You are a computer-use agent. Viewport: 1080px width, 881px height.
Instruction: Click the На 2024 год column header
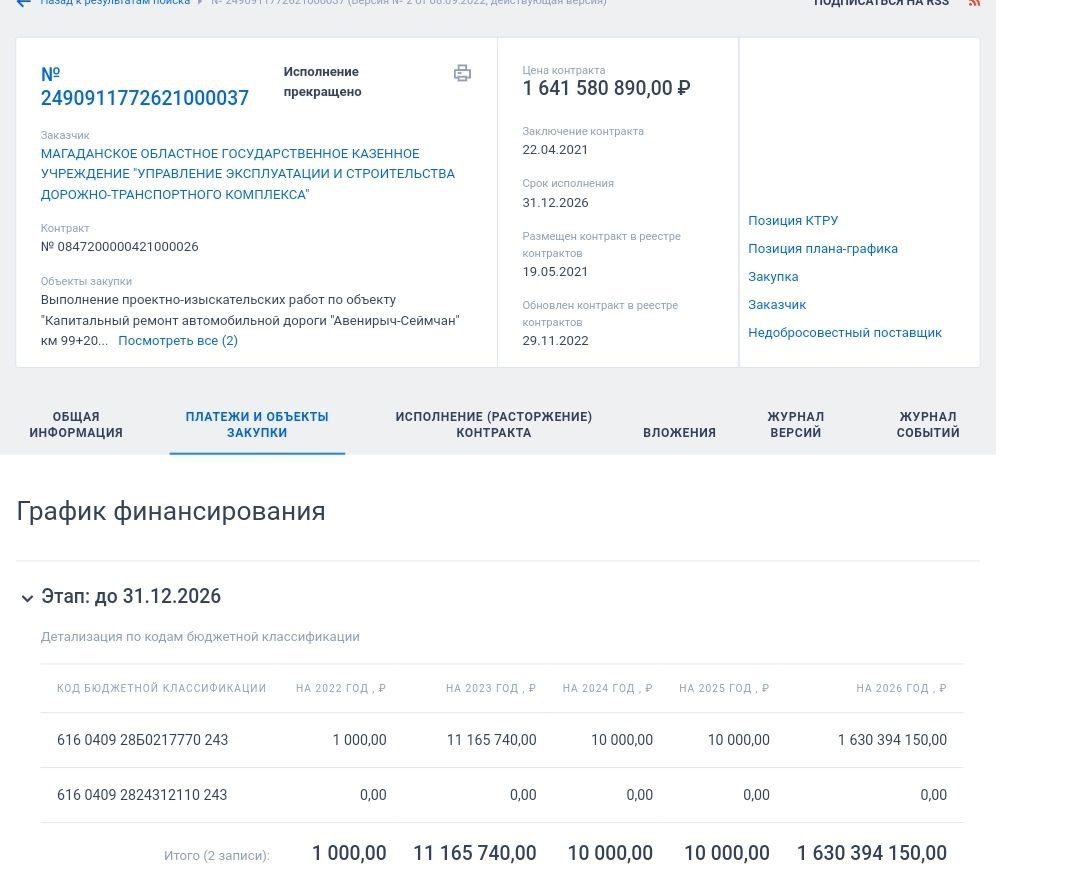[607, 688]
